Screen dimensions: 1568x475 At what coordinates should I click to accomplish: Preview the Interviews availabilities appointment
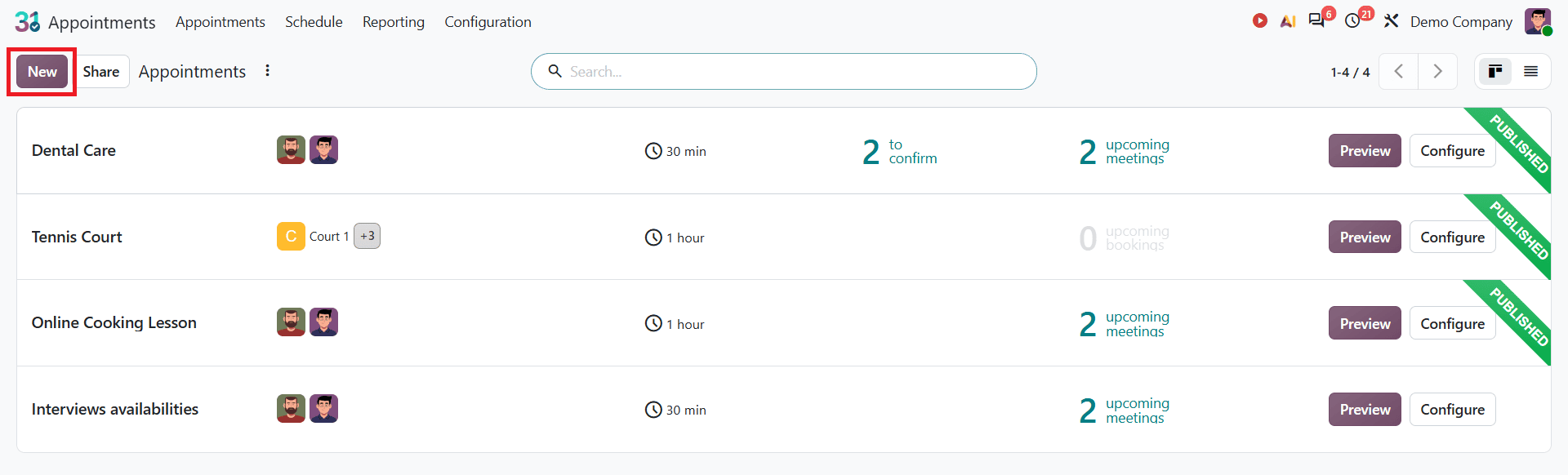pos(1365,410)
